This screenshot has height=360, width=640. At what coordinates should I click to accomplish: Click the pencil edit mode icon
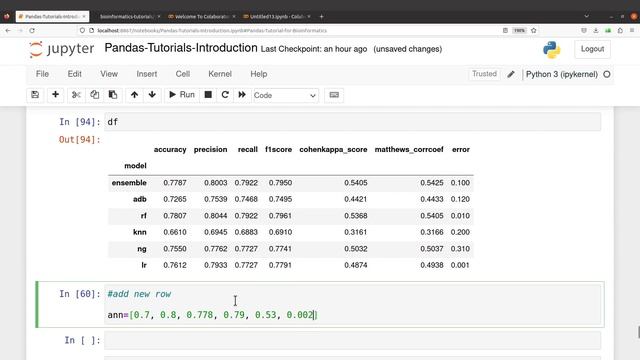[x=511, y=74]
